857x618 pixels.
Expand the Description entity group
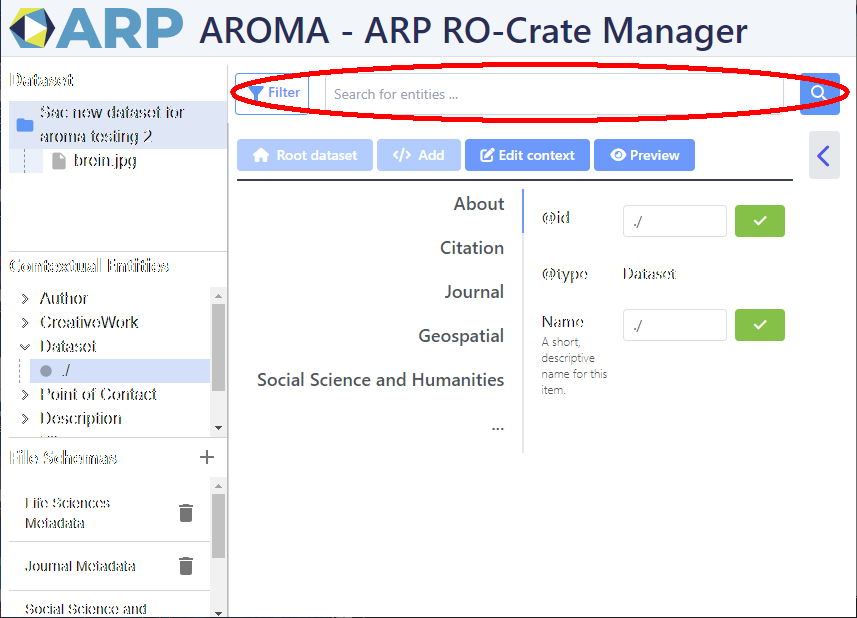[25, 419]
